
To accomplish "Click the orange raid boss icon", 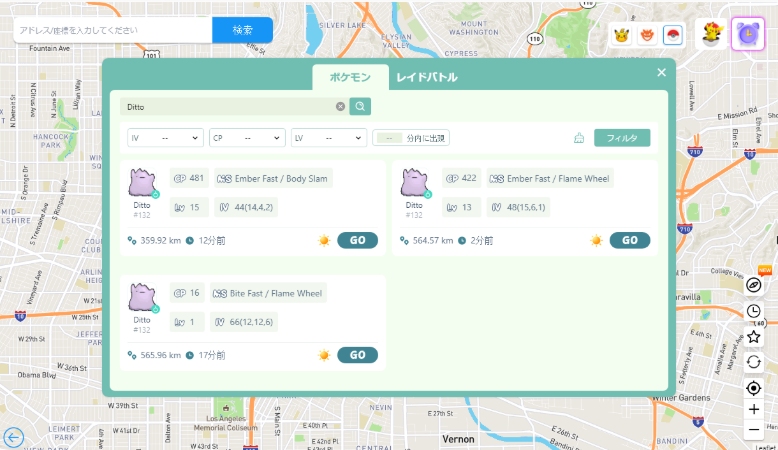I will coord(647,35).
